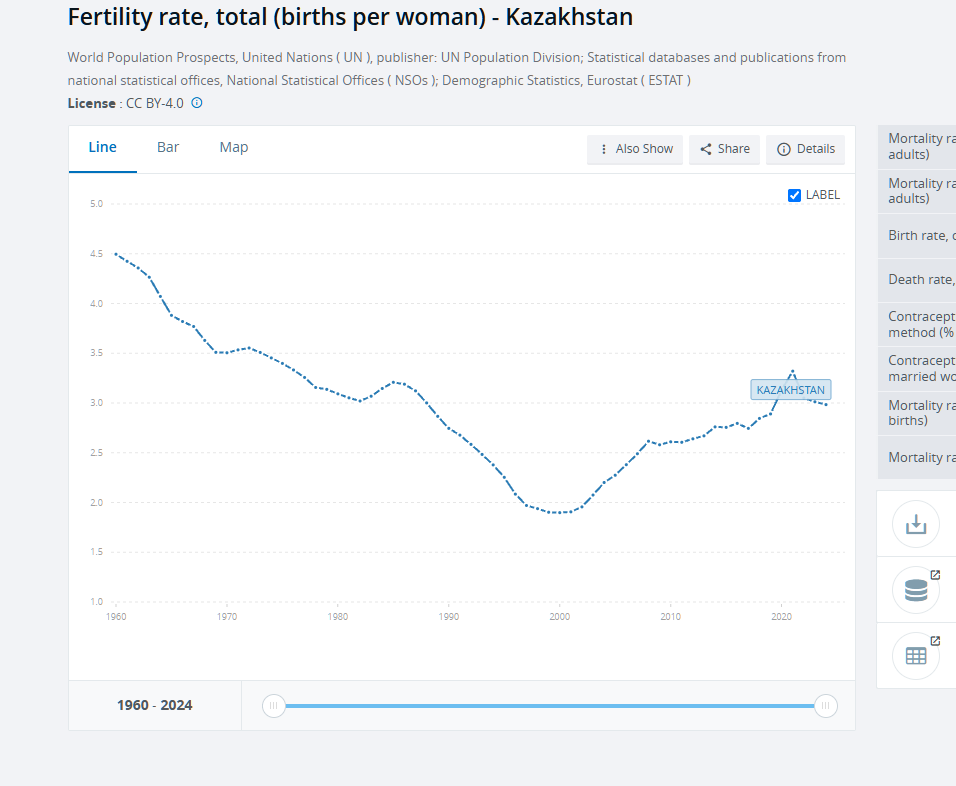Image resolution: width=956 pixels, height=786 pixels.
Task: Click the external link arrow on the table icon
Action: coord(935,641)
